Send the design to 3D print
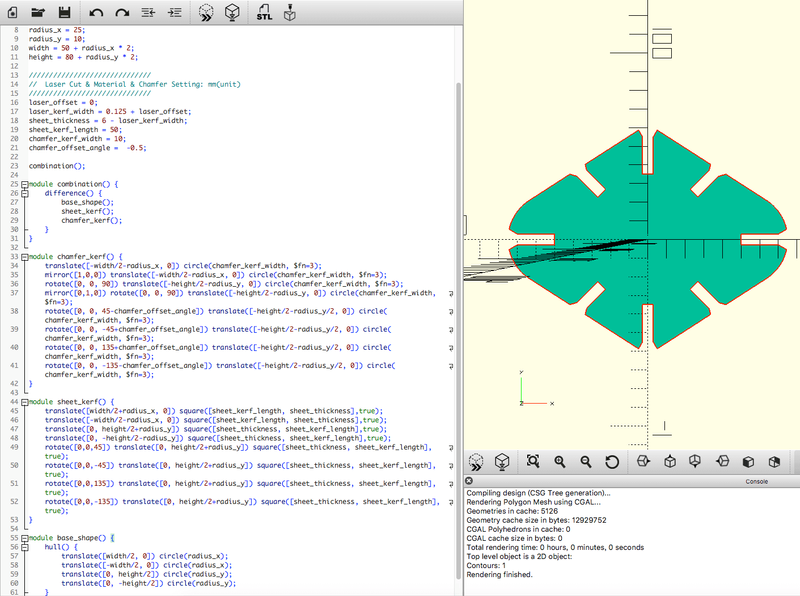This screenshot has width=800, height=596. [x=290, y=12]
